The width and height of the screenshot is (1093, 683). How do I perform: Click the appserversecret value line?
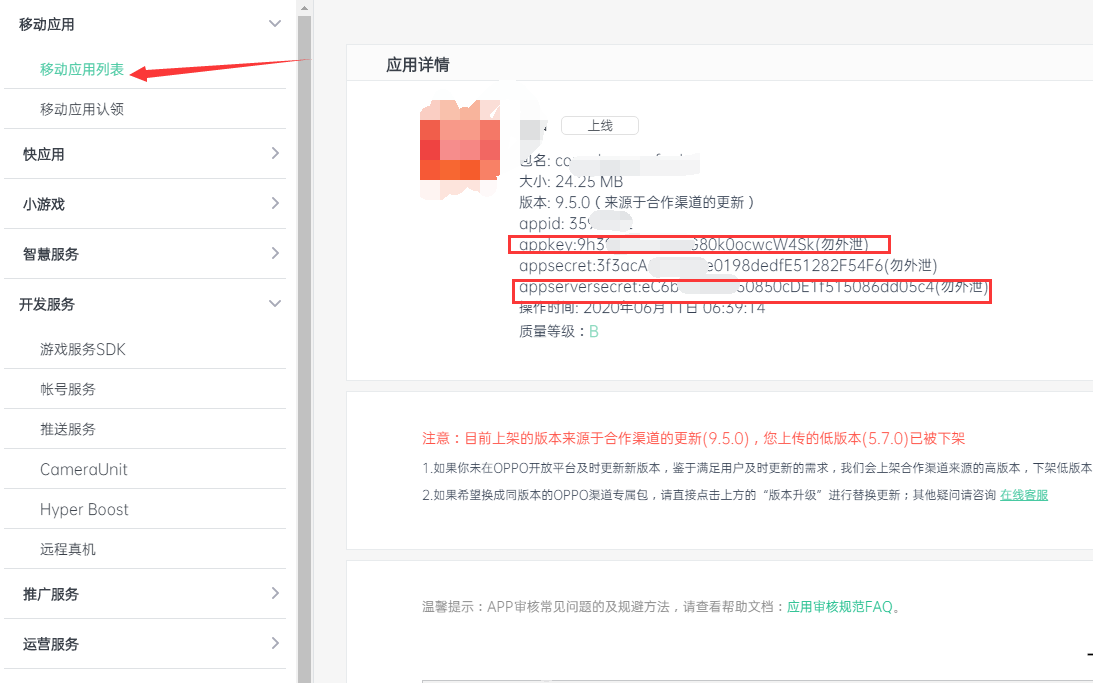coord(754,287)
